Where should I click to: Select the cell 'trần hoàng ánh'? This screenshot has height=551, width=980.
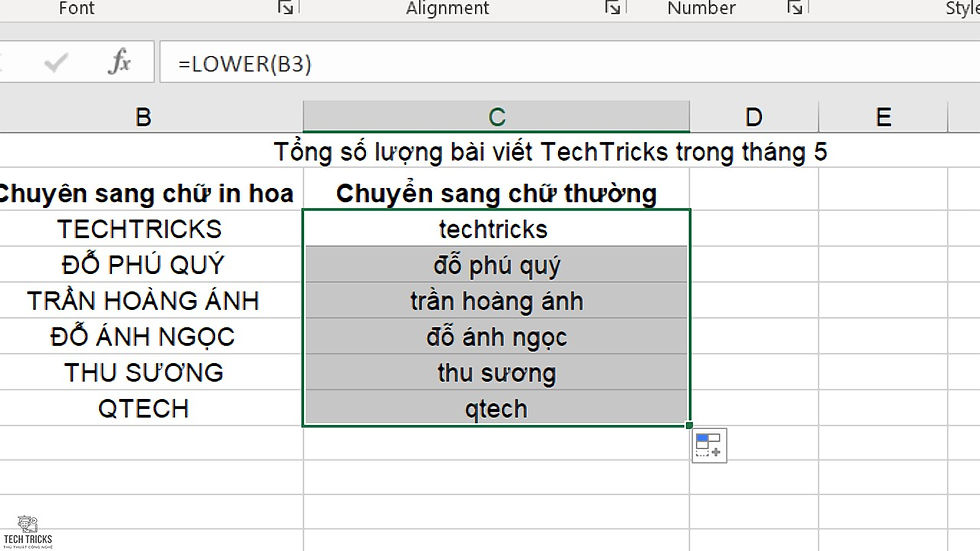click(496, 300)
